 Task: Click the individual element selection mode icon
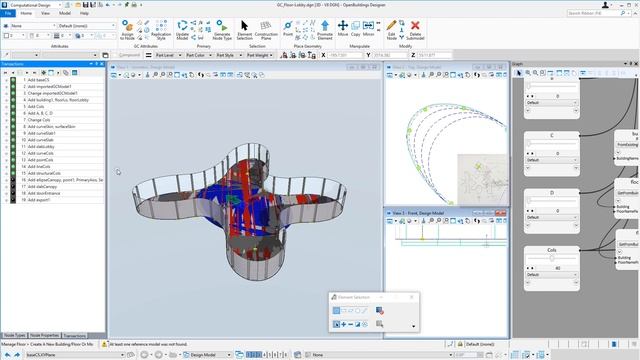(336, 311)
